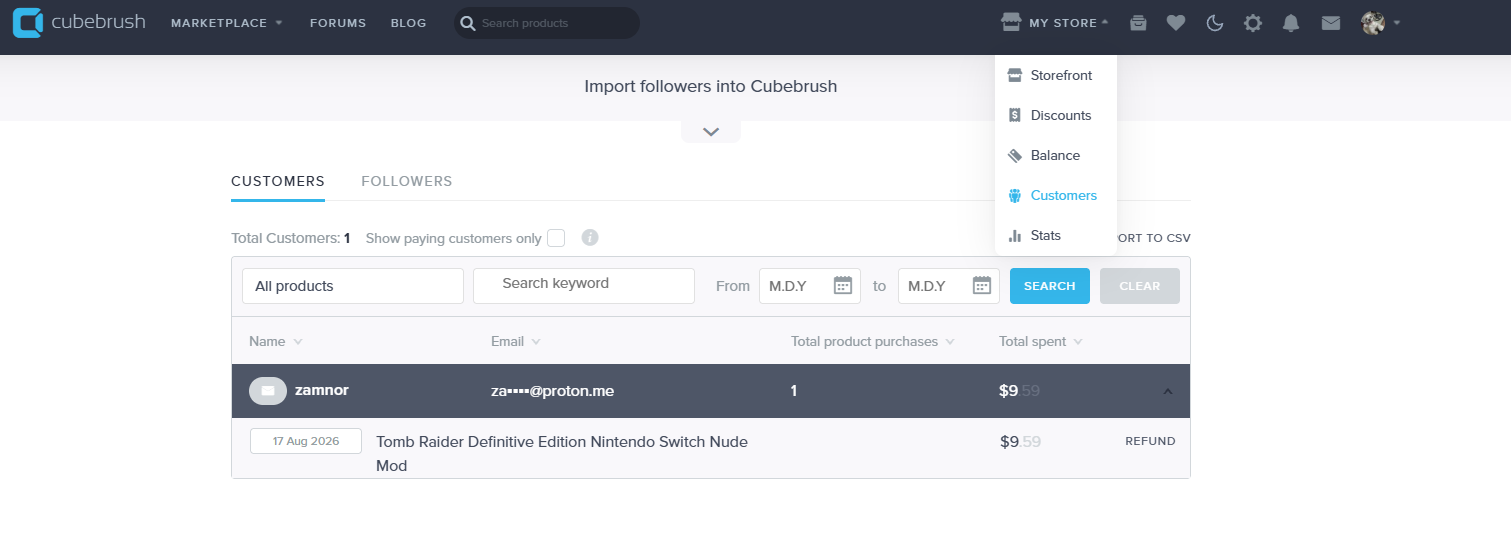1511x552 pixels.
Task: Expand the Import followers panel chevron
Action: tap(711, 132)
